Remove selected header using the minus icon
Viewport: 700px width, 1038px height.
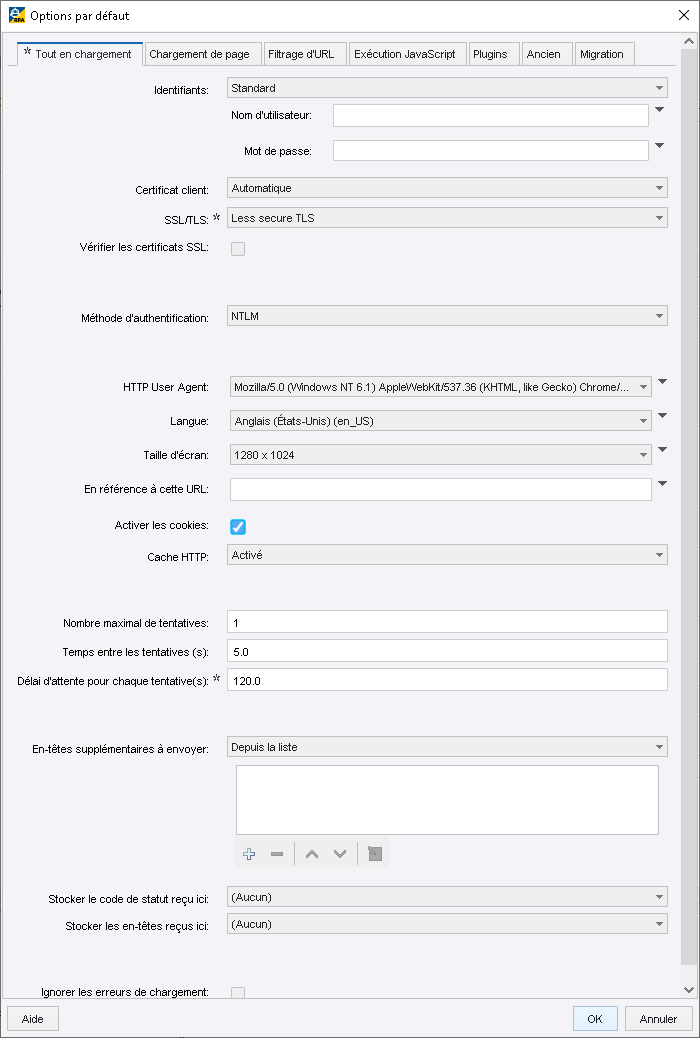coord(276,853)
